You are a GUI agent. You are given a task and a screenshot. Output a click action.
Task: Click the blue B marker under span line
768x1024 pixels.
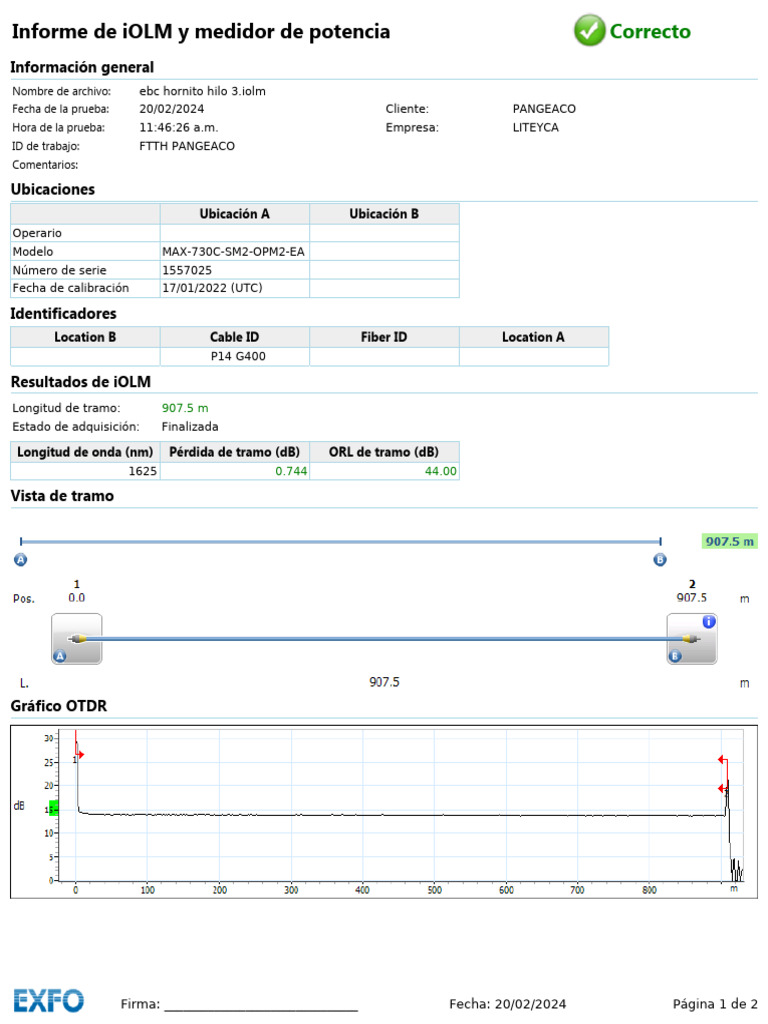pos(660,560)
